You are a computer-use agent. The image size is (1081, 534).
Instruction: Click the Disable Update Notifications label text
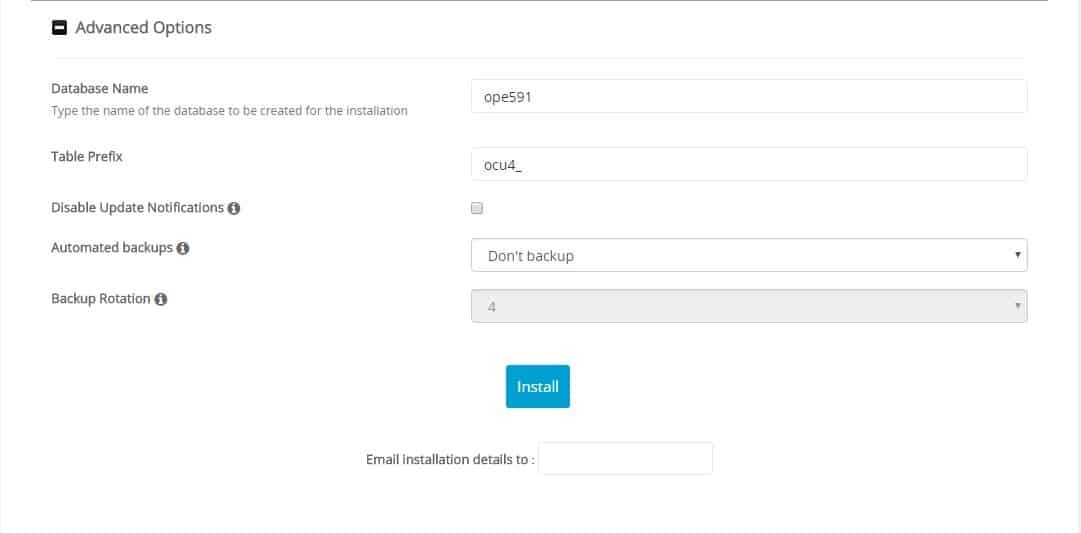pyautogui.click(x=137, y=207)
